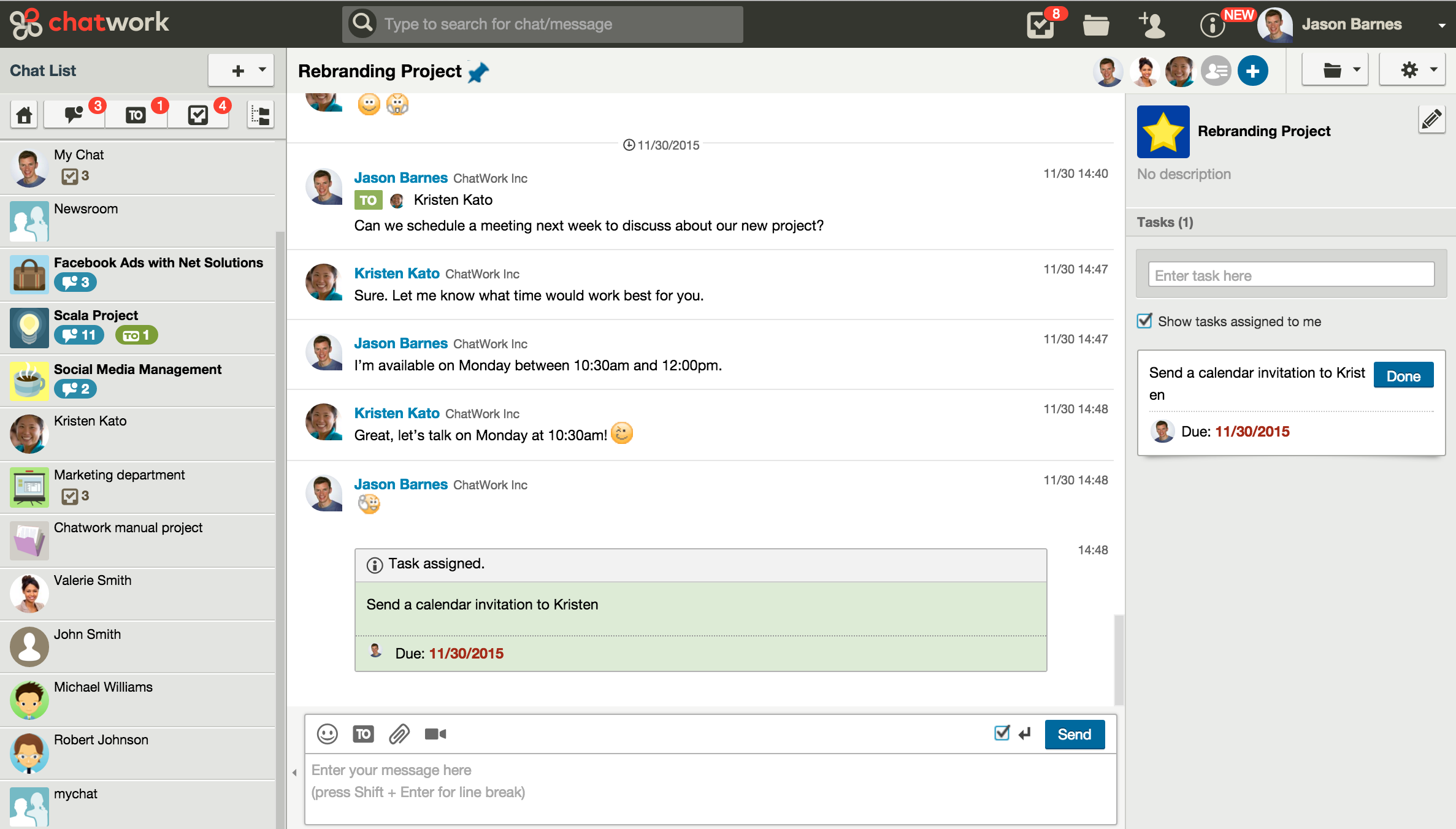
Task: Mark the calendar invitation task as Done
Action: [1403, 375]
